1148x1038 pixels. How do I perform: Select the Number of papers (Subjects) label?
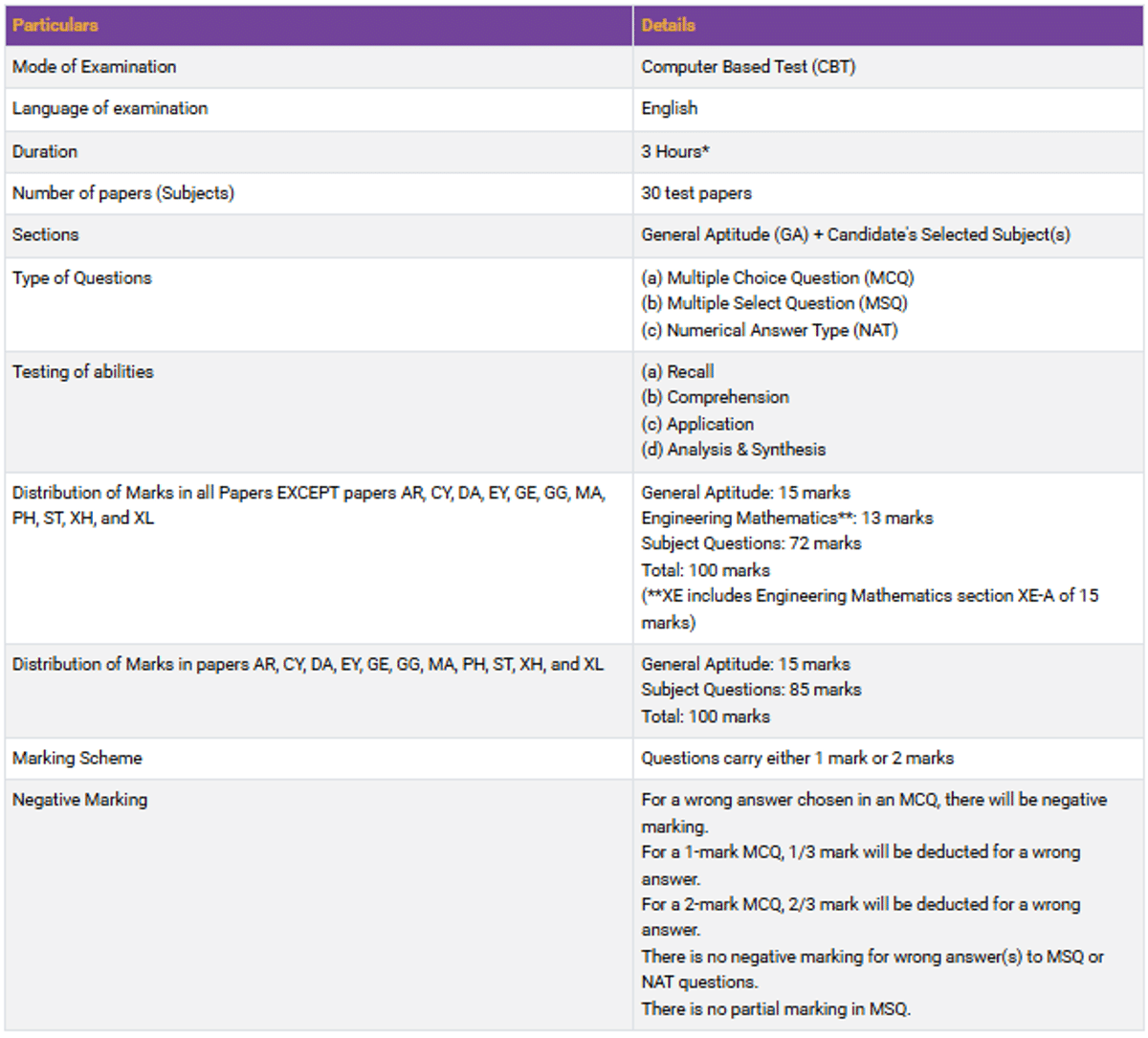tap(123, 193)
